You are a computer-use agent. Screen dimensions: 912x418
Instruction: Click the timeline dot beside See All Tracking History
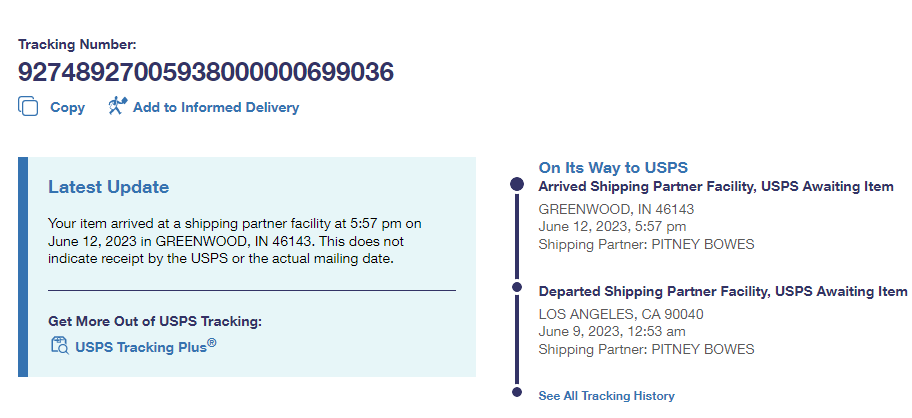[517, 392]
